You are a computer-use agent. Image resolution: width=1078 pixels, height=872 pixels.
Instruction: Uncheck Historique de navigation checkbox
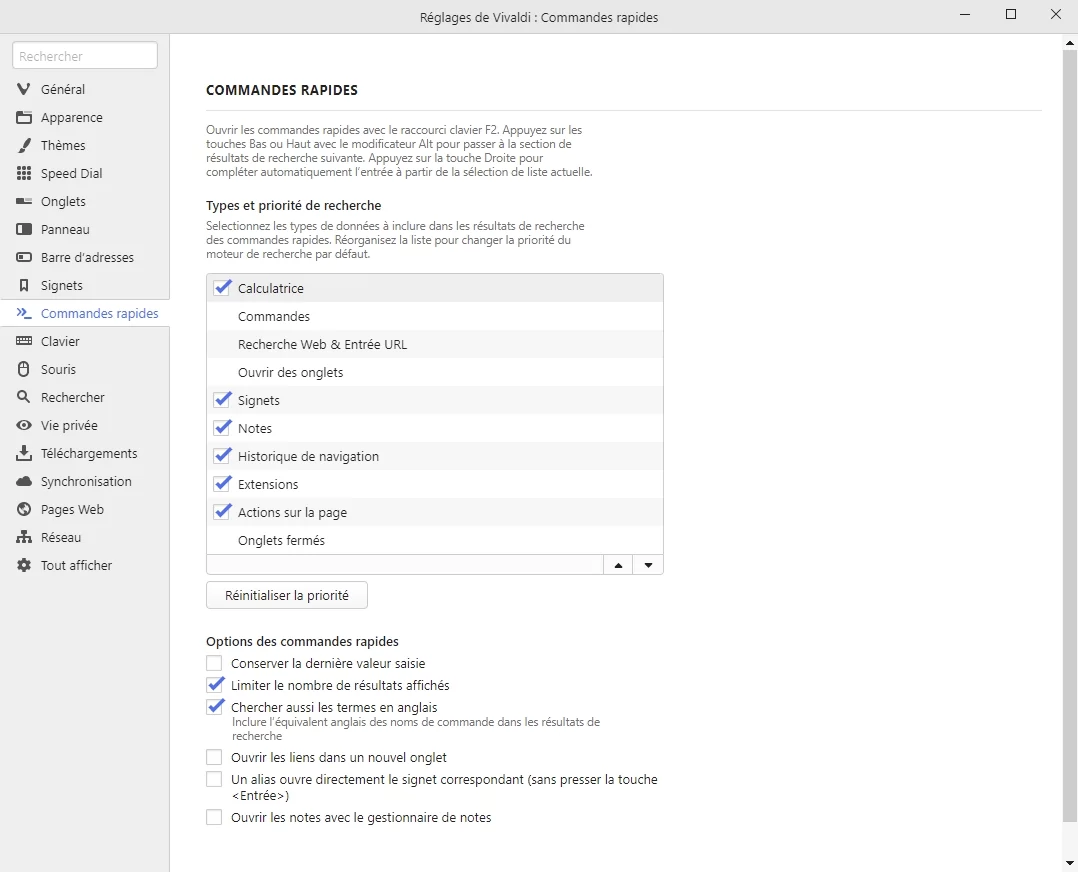click(x=222, y=455)
